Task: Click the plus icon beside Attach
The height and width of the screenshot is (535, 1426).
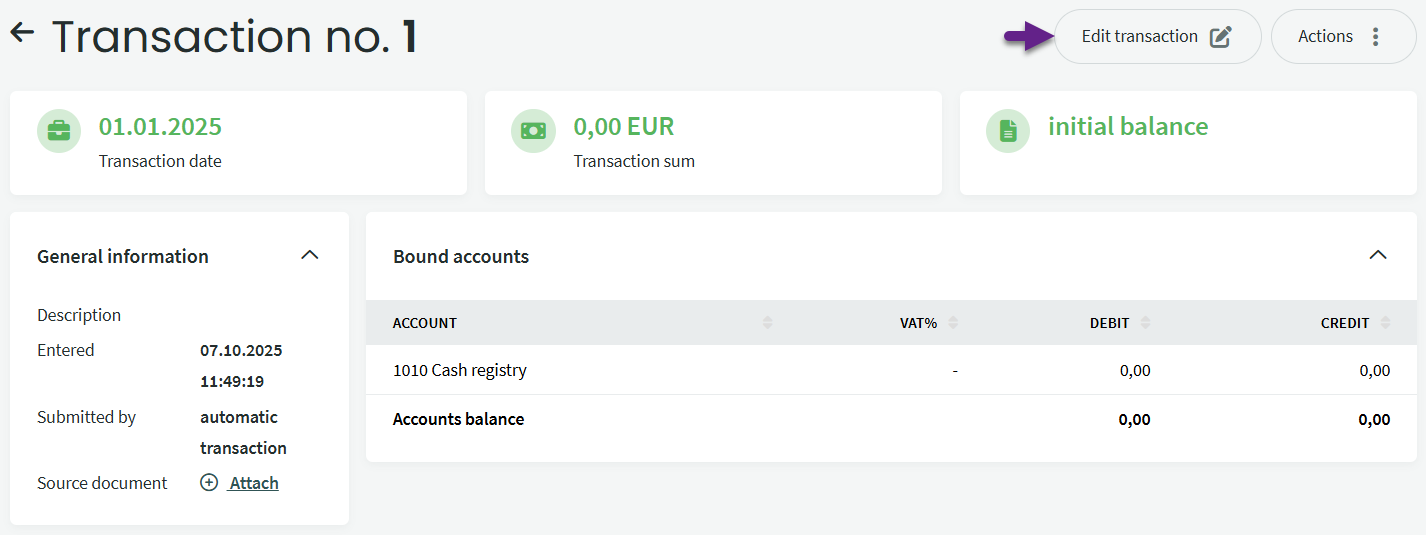Action: pyautogui.click(x=209, y=483)
